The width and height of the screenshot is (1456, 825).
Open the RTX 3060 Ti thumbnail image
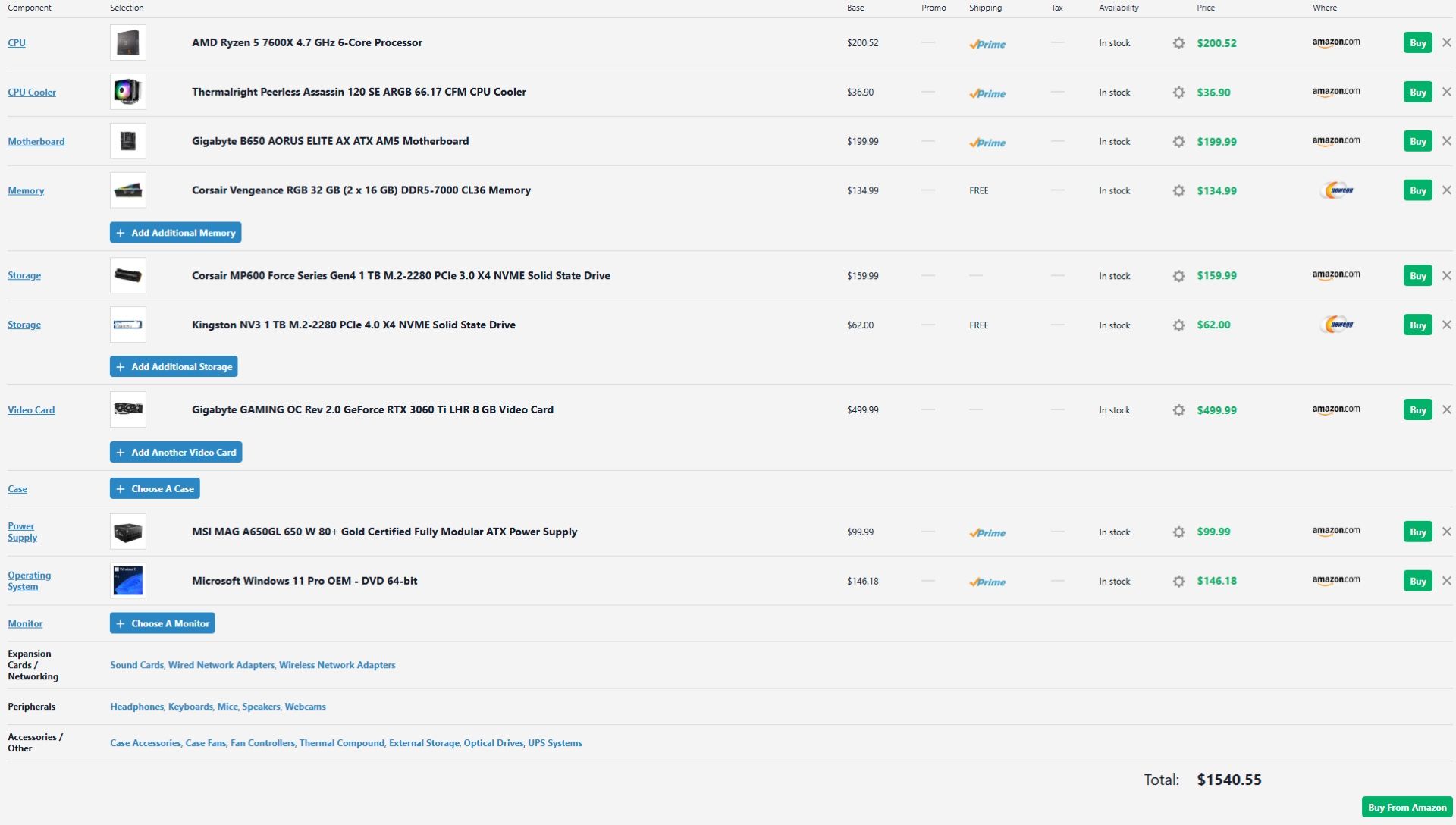[x=127, y=410]
